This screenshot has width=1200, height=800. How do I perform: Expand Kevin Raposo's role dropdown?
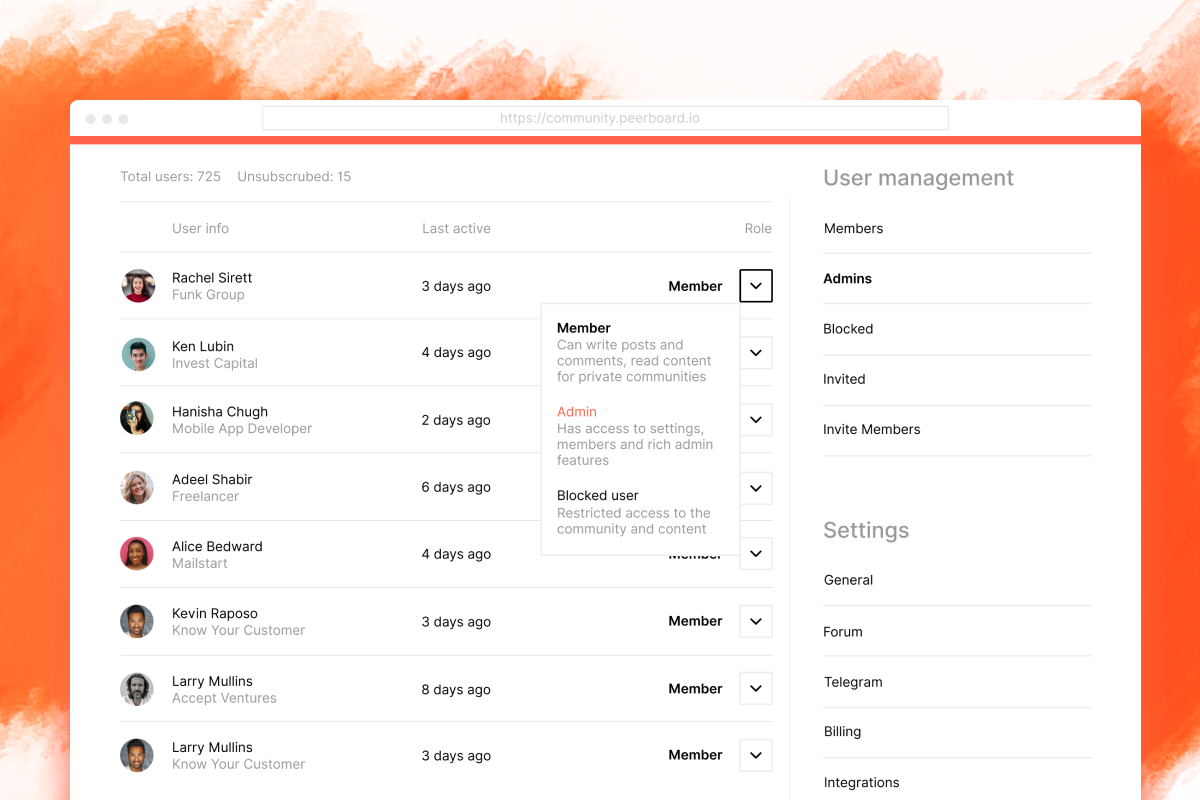click(x=756, y=621)
